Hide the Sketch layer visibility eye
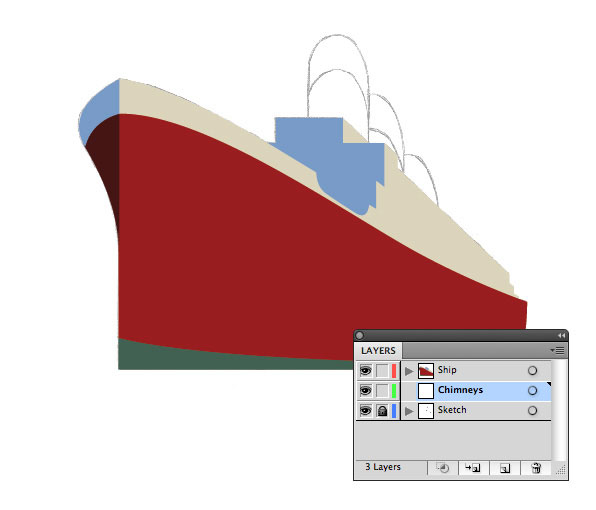This screenshot has width=596, height=510. coord(365,410)
